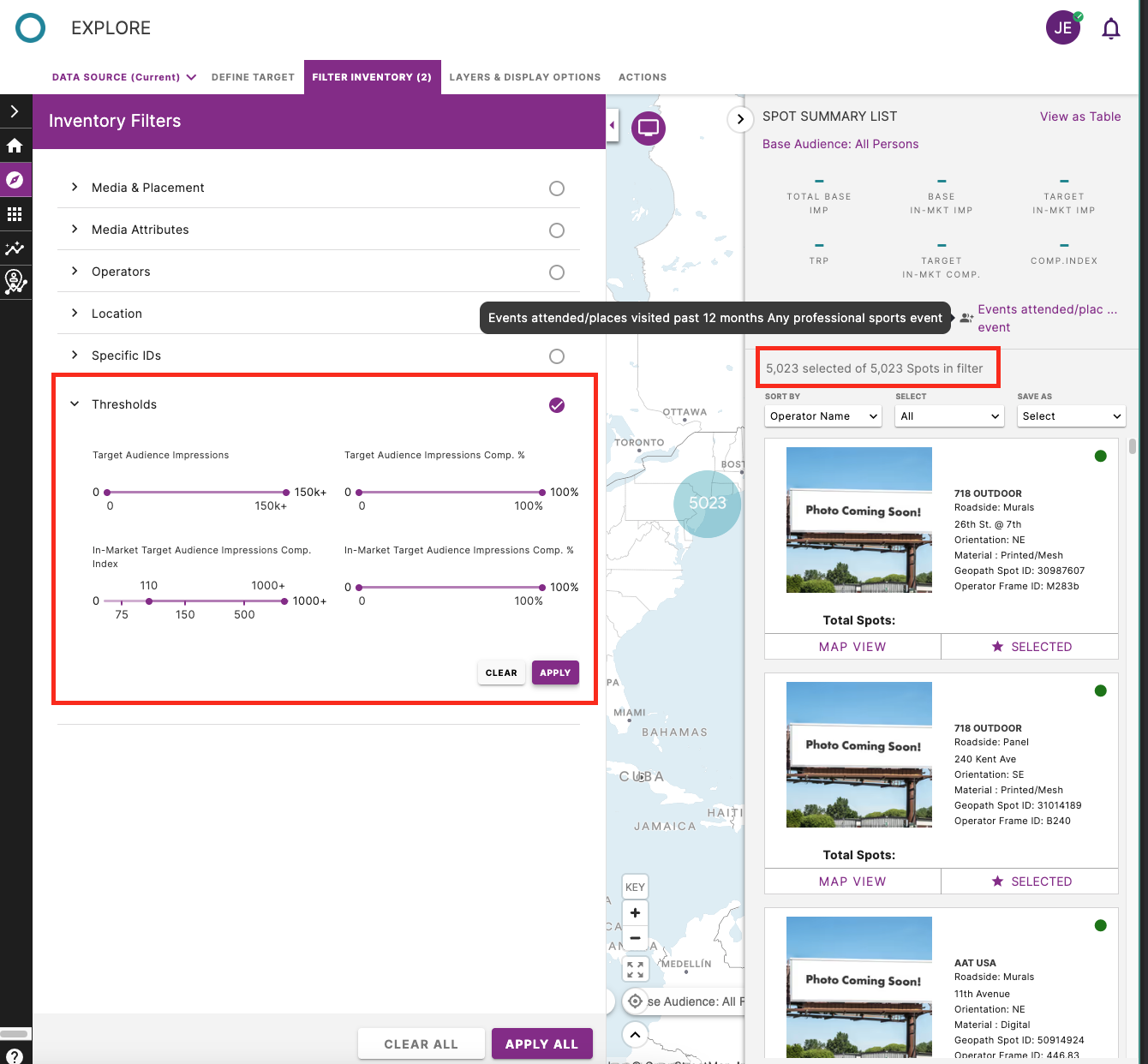The width and height of the screenshot is (1148, 1064).
Task: Open the JE user avatar menu
Action: [x=1063, y=27]
